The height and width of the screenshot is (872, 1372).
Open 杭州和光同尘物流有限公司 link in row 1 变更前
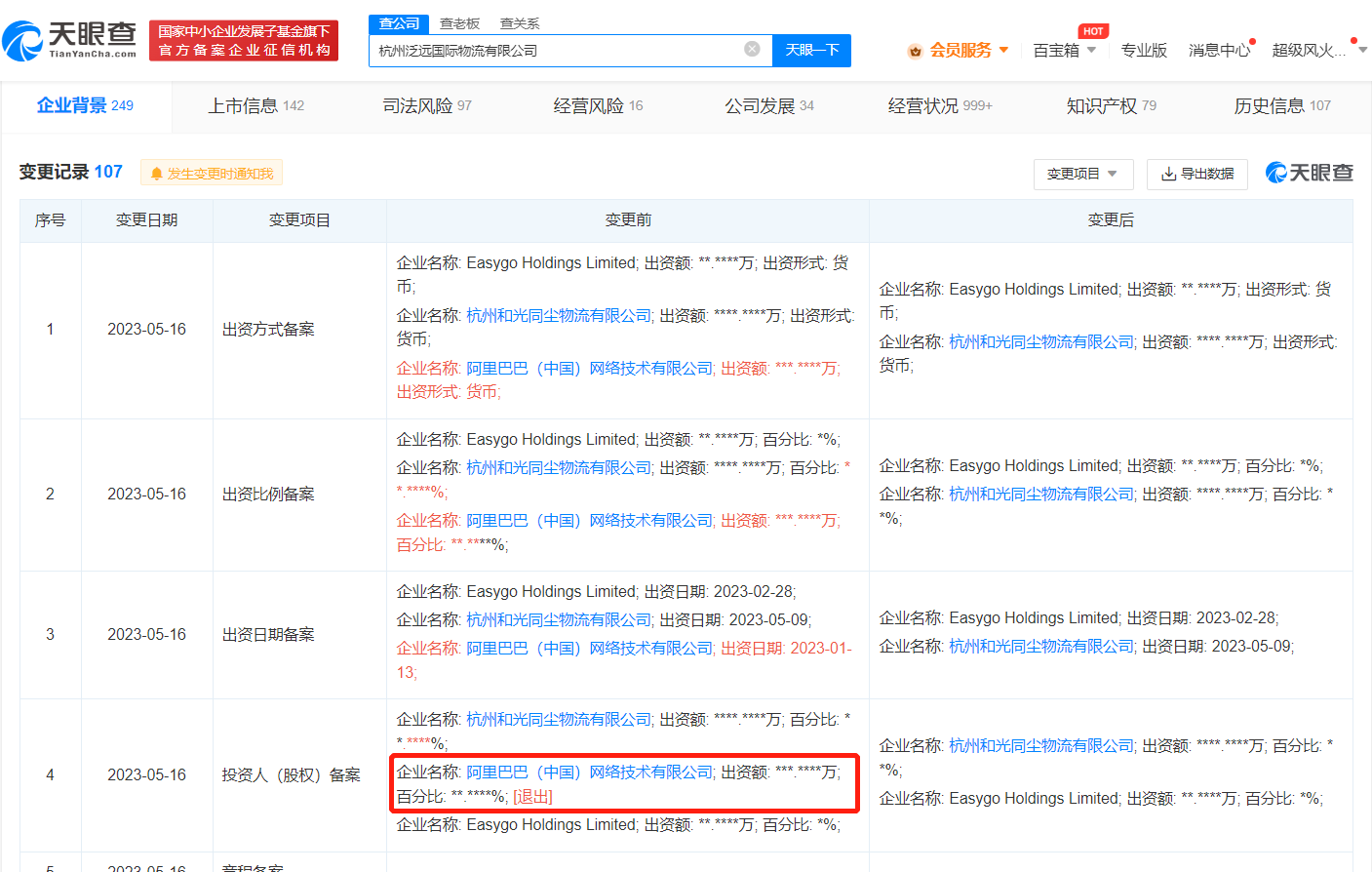pyautogui.click(x=559, y=315)
